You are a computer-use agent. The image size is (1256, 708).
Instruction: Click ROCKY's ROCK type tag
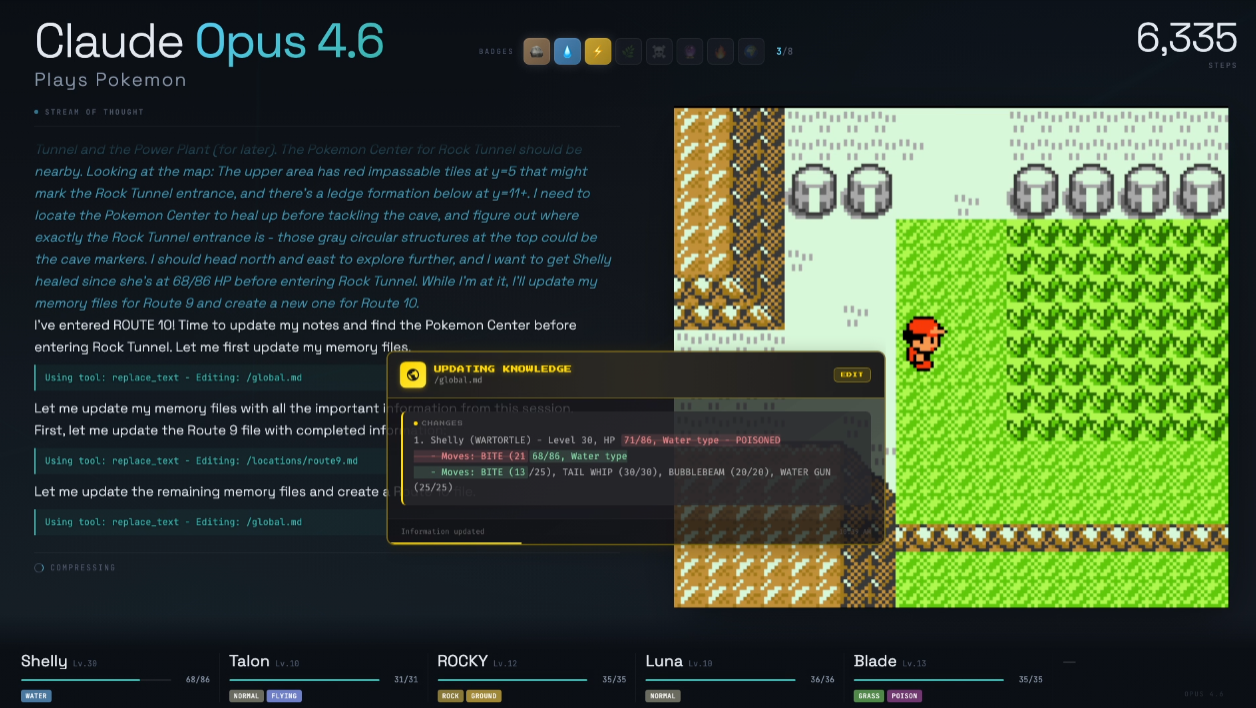[x=450, y=696]
